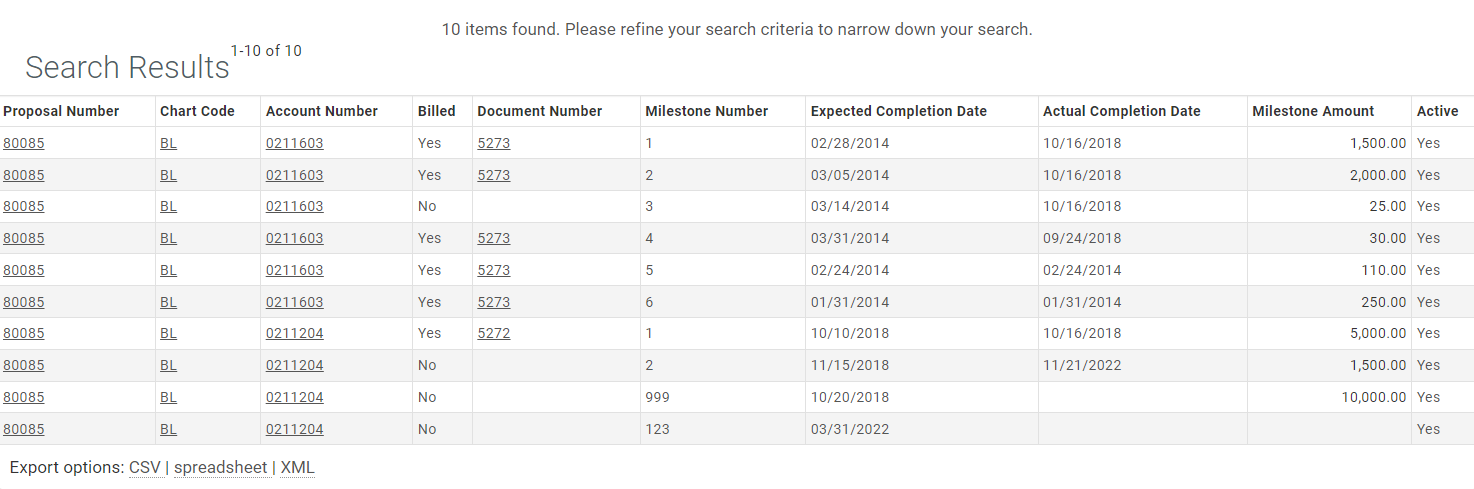Open BL chart code for milestone 3 row
This screenshot has height=489, width=1474.
coord(168,206)
